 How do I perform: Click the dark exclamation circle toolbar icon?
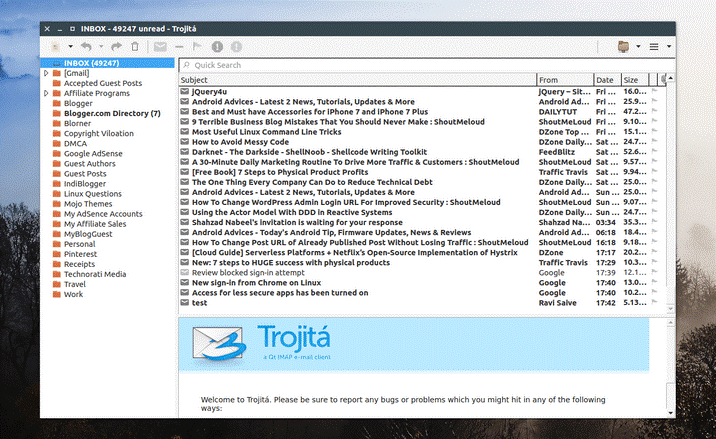pos(217,47)
